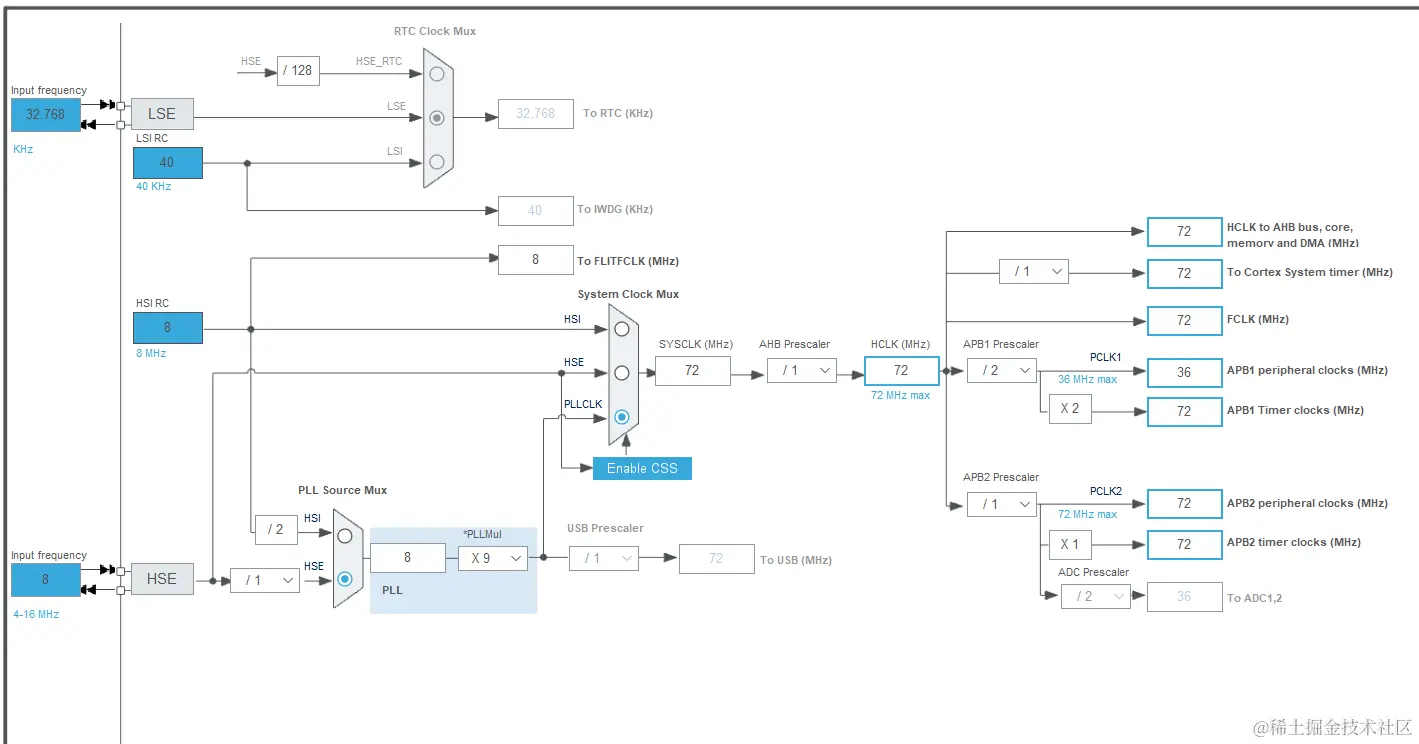The width and height of the screenshot is (1419, 744).
Task: Click the / 2 HSI PLL divider box
Action: 276,530
